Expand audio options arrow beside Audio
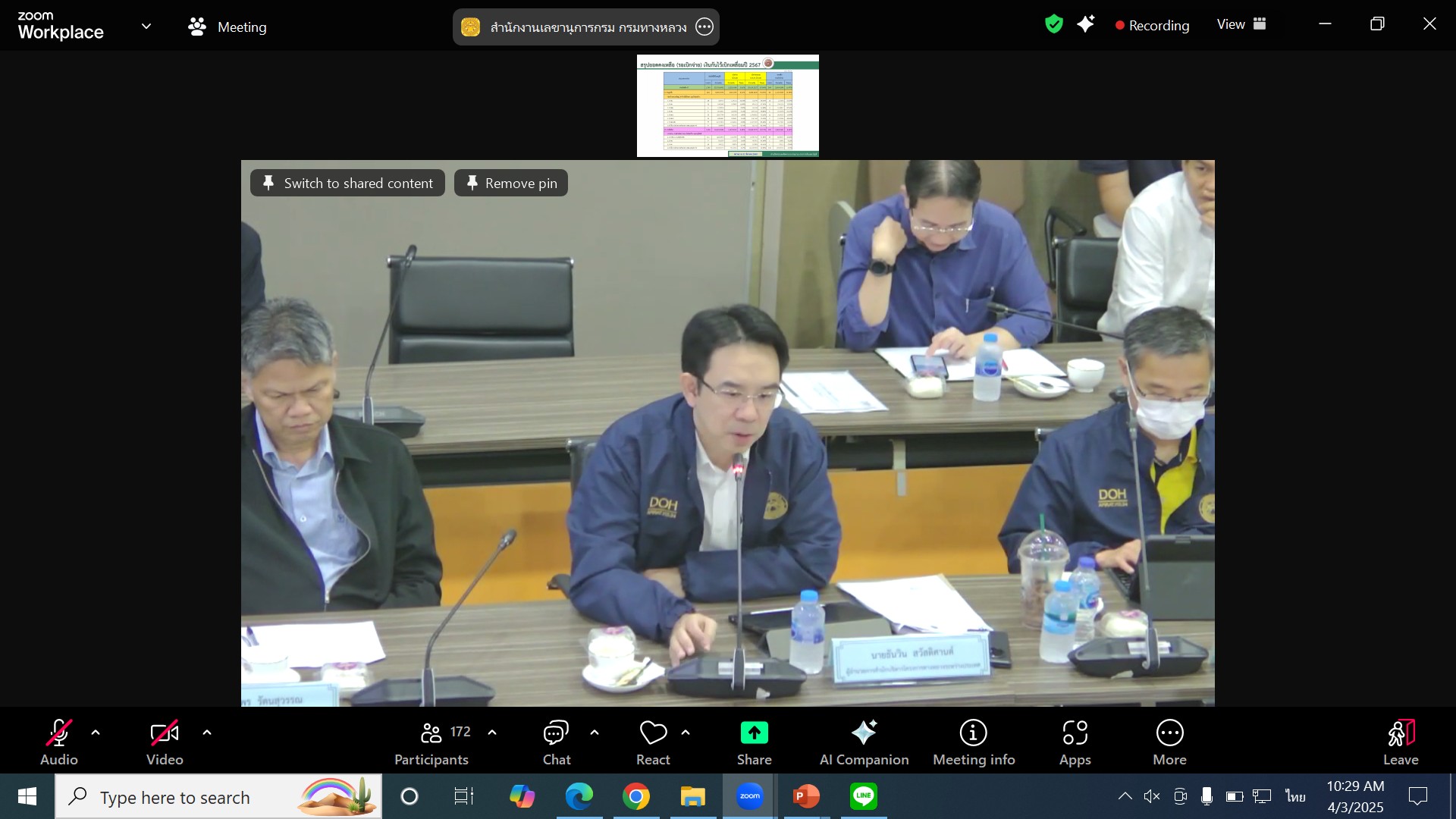The width and height of the screenshot is (1456, 819). [x=96, y=733]
